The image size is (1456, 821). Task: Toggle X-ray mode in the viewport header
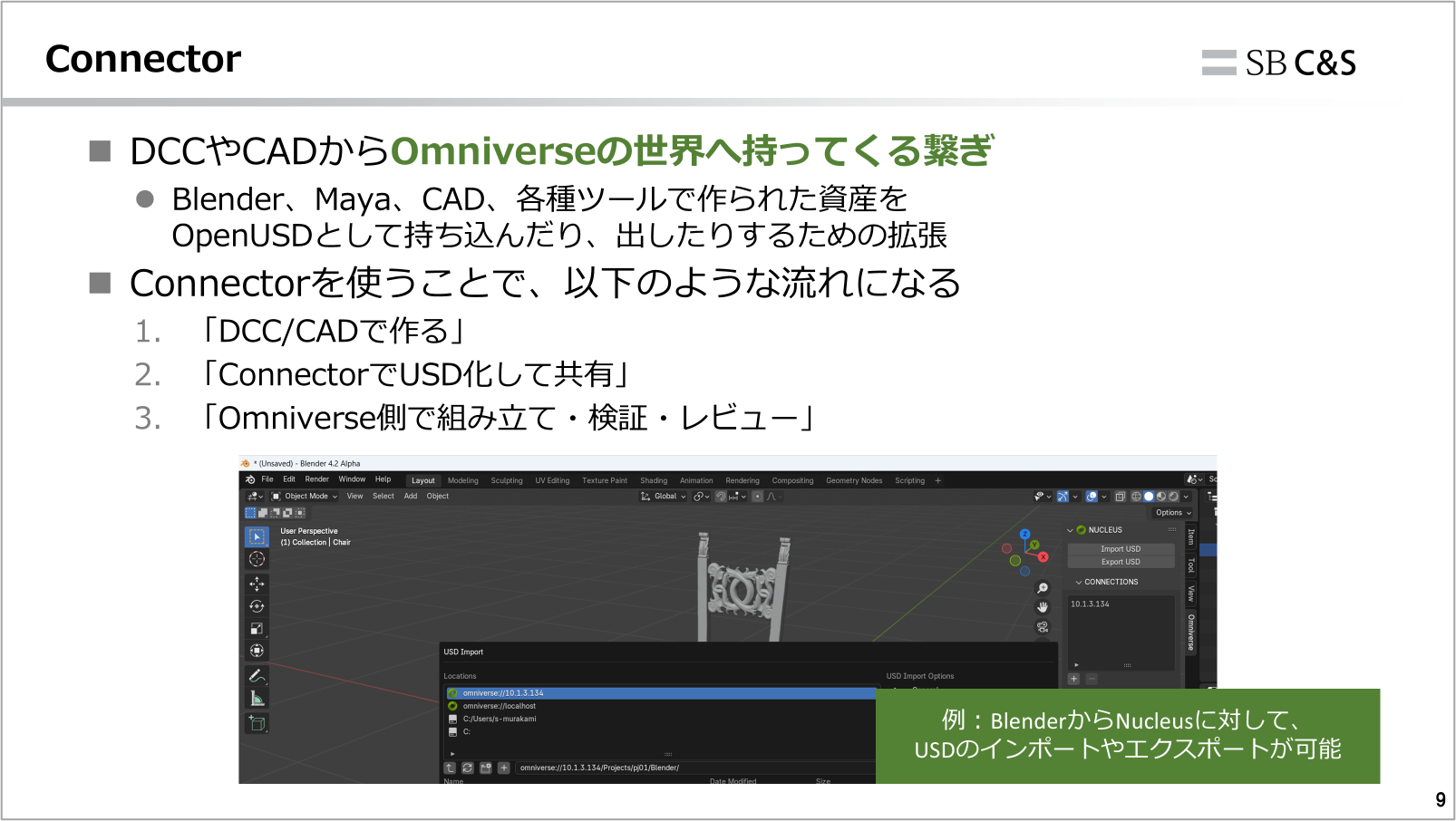coord(1121,497)
